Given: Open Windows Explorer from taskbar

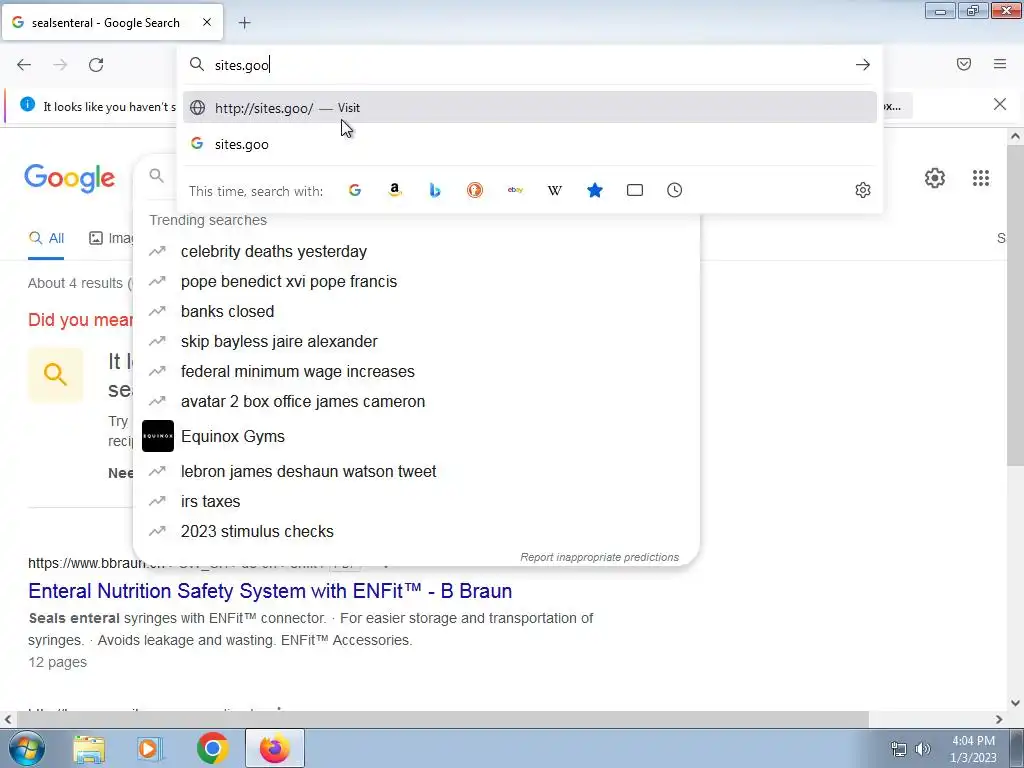Looking at the screenshot, I should [89, 749].
